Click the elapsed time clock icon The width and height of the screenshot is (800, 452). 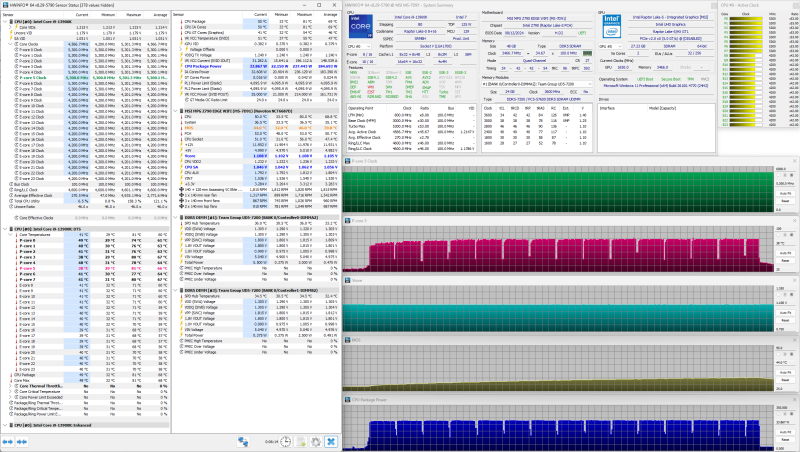tap(287, 441)
